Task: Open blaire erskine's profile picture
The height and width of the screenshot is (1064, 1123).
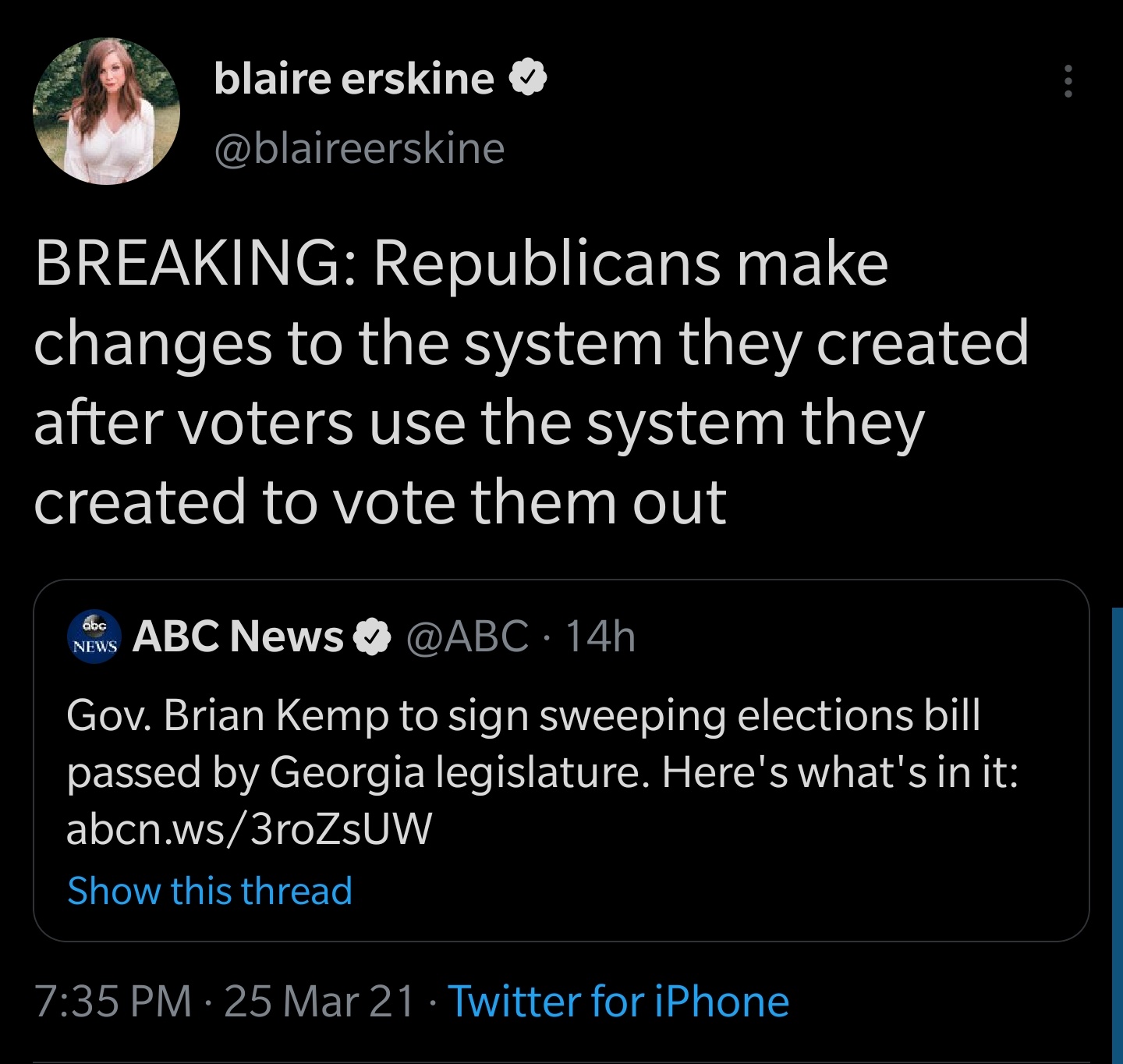Action: pyautogui.click(x=107, y=112)
